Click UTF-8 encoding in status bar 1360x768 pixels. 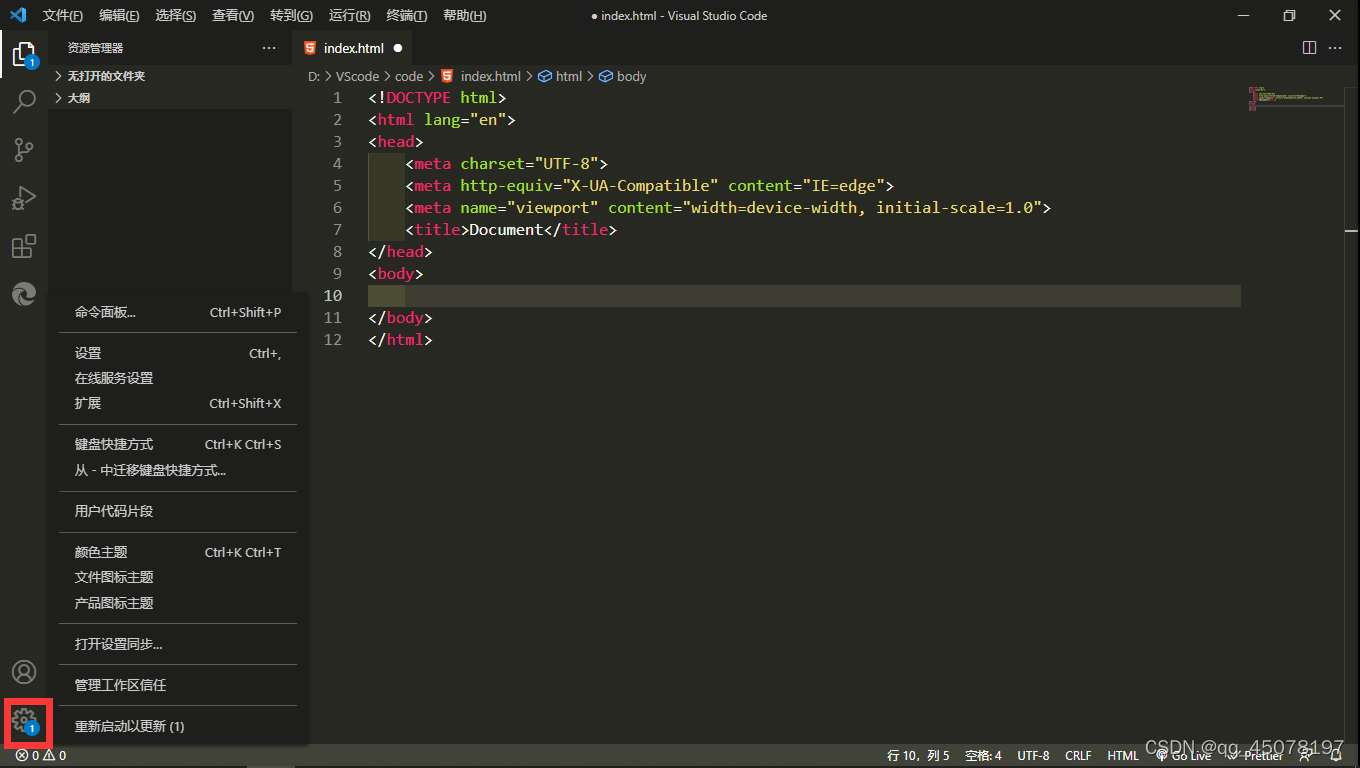(x=1033, y=756)
